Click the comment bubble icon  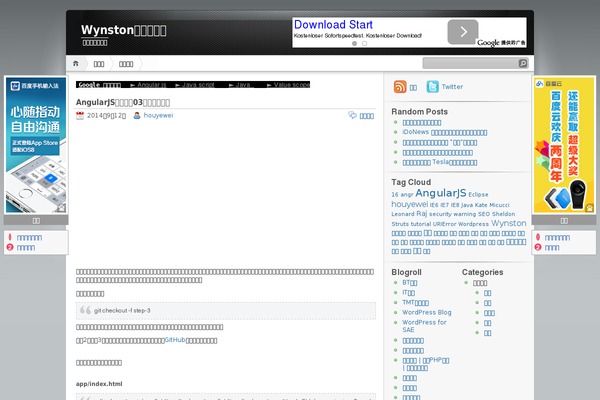point(352,115)
